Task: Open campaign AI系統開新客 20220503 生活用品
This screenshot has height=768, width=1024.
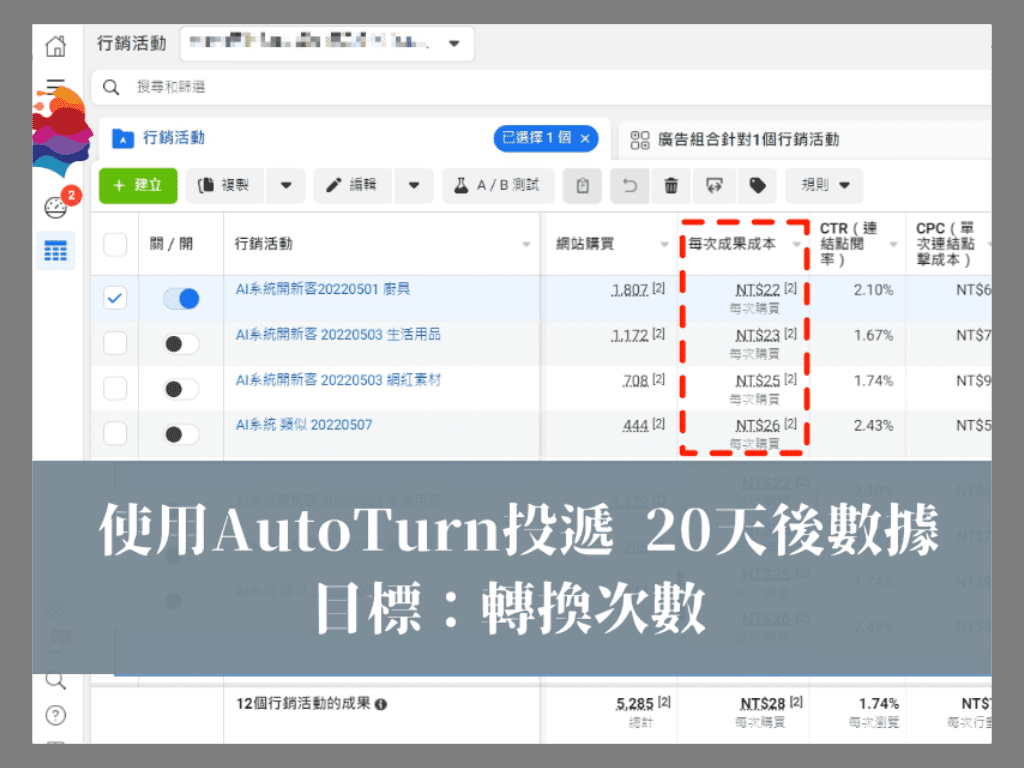Action: coord(338,334)
